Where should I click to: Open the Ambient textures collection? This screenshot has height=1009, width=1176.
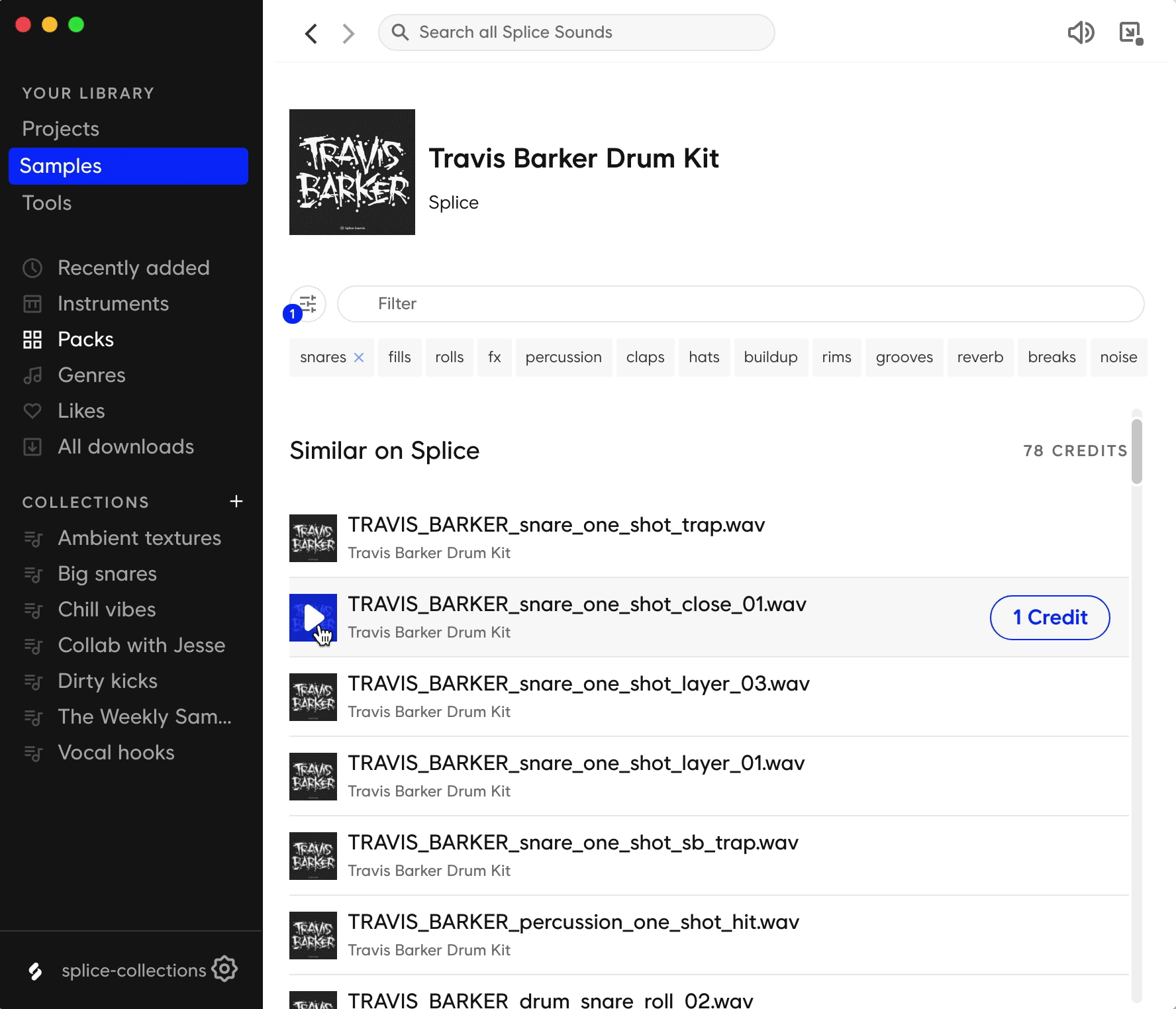click(x=140, y=538)
